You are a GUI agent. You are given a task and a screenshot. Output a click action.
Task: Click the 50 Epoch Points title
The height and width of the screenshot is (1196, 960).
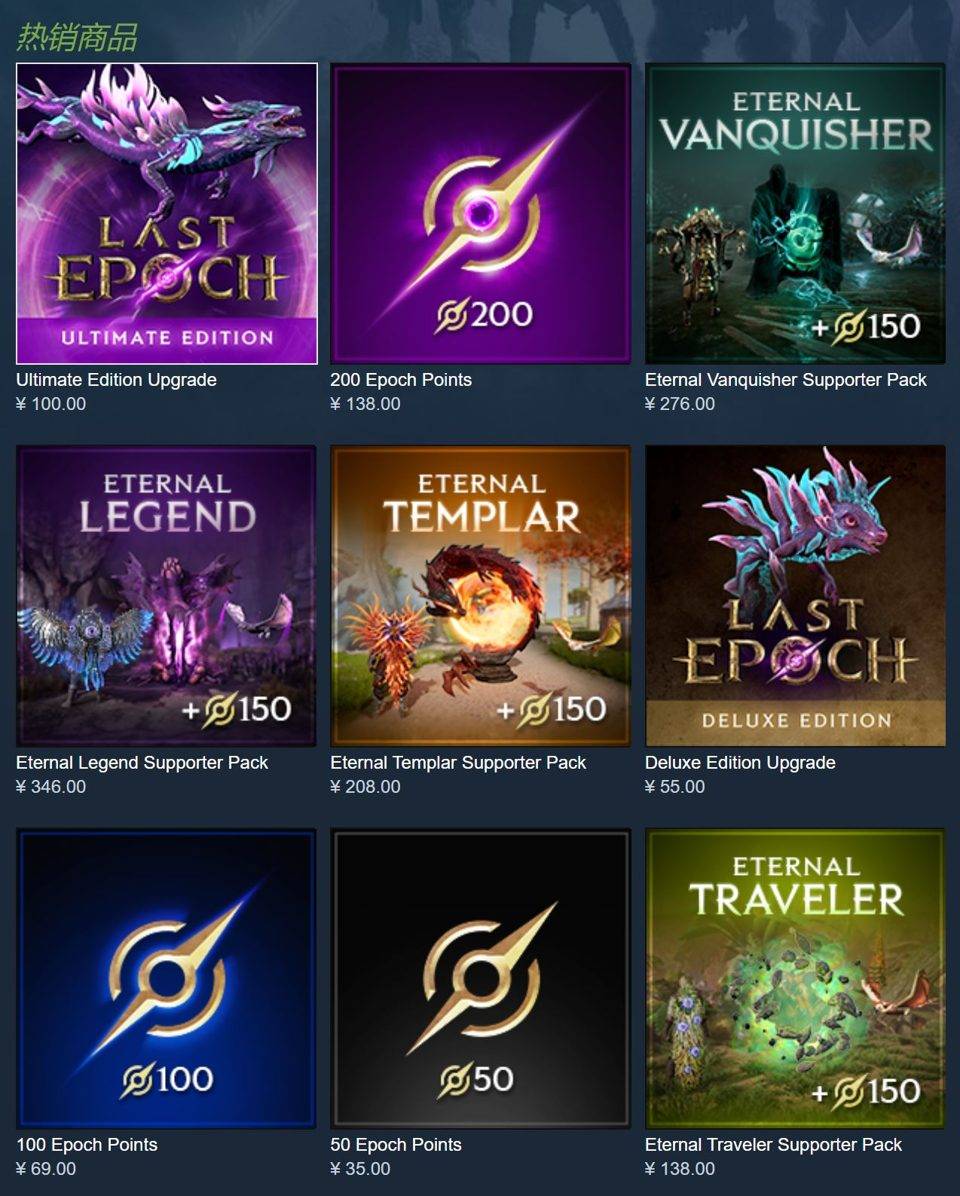(x=396, y=1145)
